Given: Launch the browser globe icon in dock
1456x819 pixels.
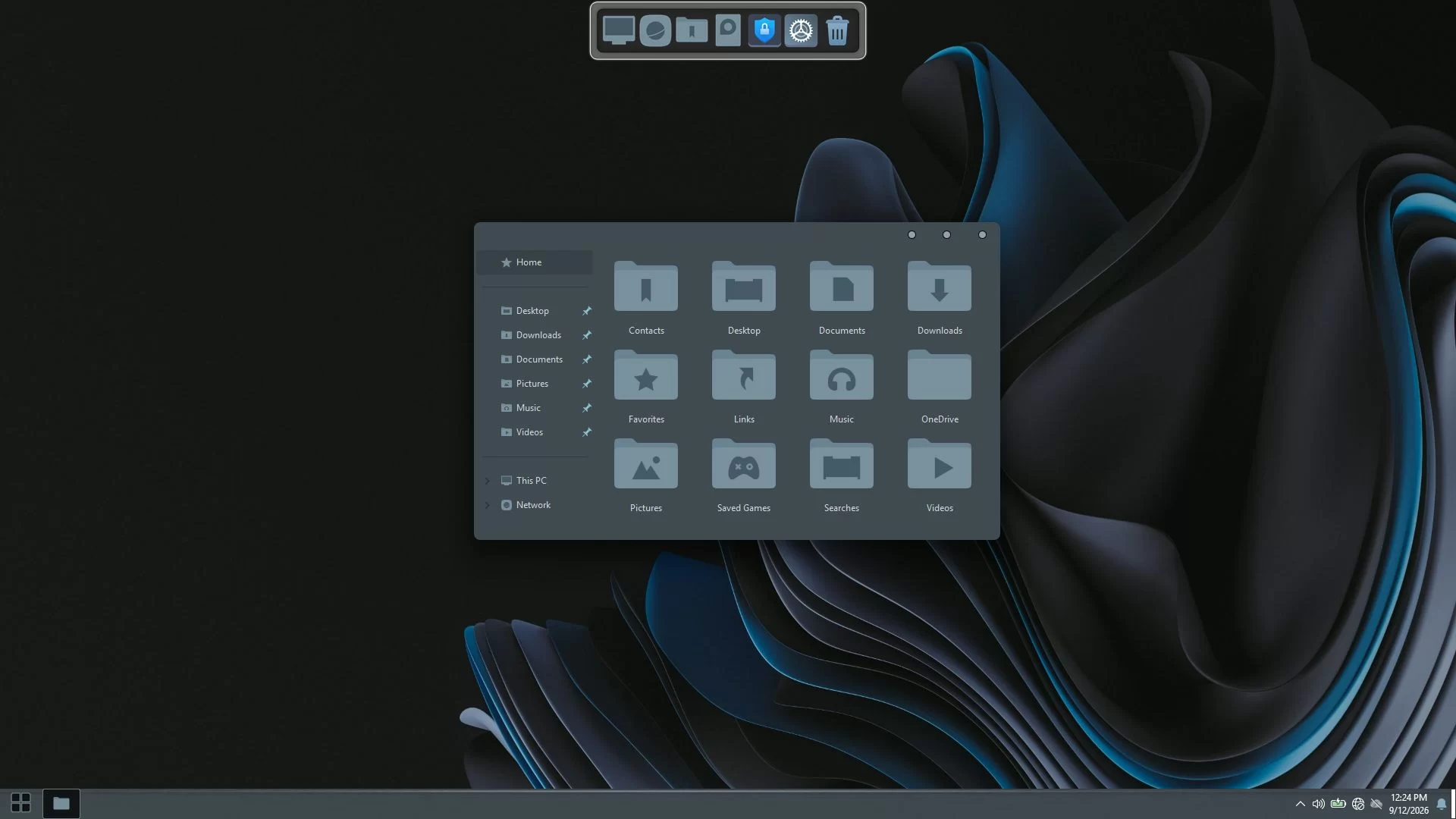Looking at the screenshot, I should tap(655, 31).
